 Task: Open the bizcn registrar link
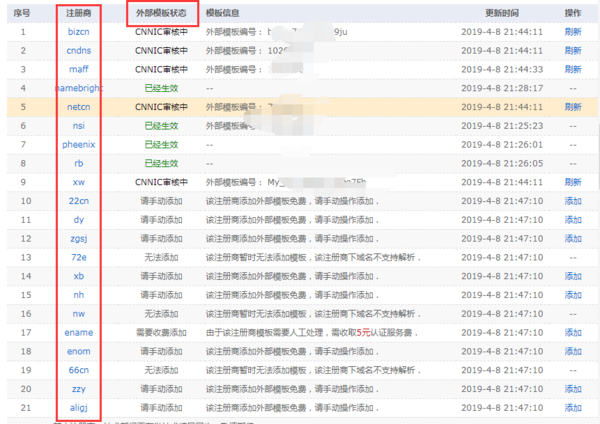point(78,32)
